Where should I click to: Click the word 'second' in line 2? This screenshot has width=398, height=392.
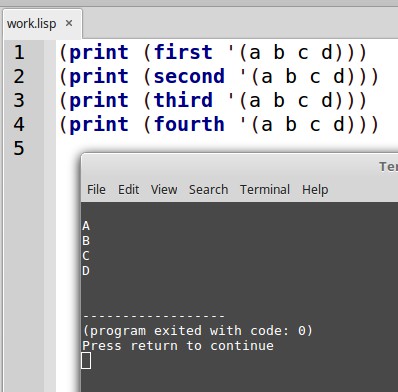click(x=189, y=76)
